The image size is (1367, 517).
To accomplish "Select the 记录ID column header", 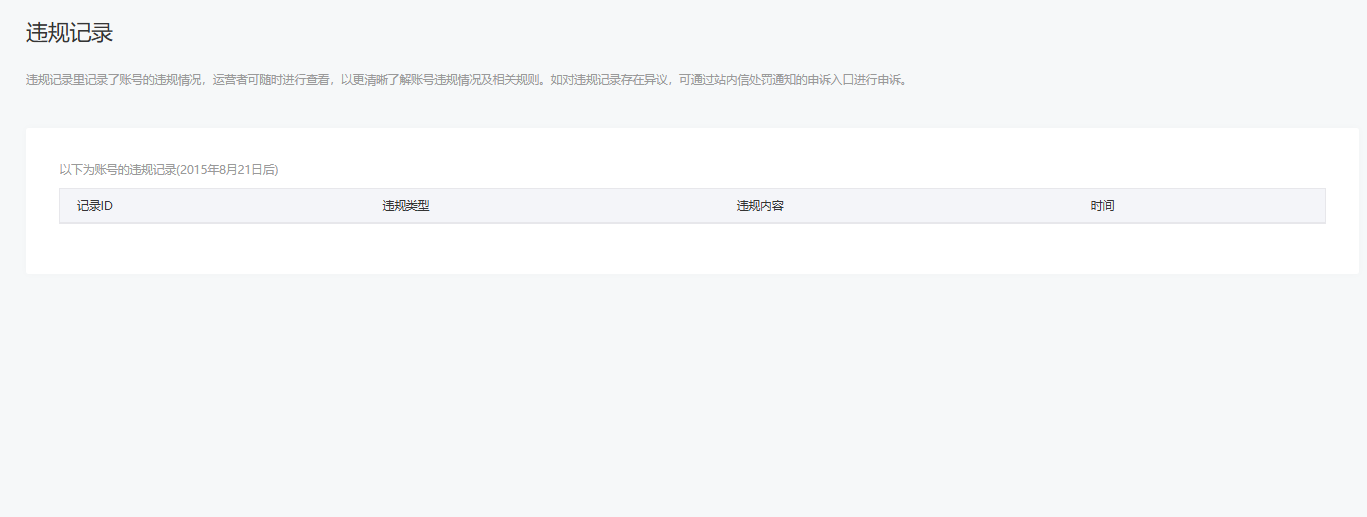I will coord(95,206).
